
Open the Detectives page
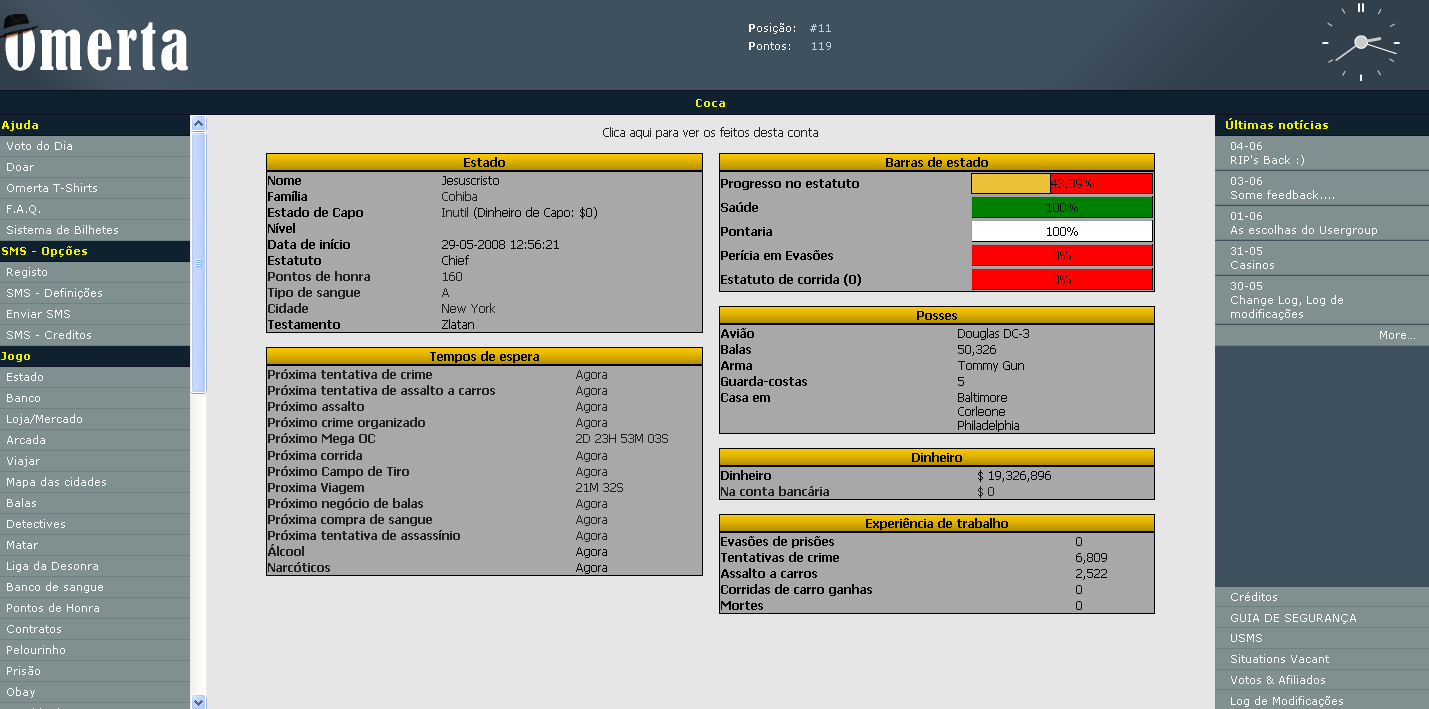click(x=36, y=524)
